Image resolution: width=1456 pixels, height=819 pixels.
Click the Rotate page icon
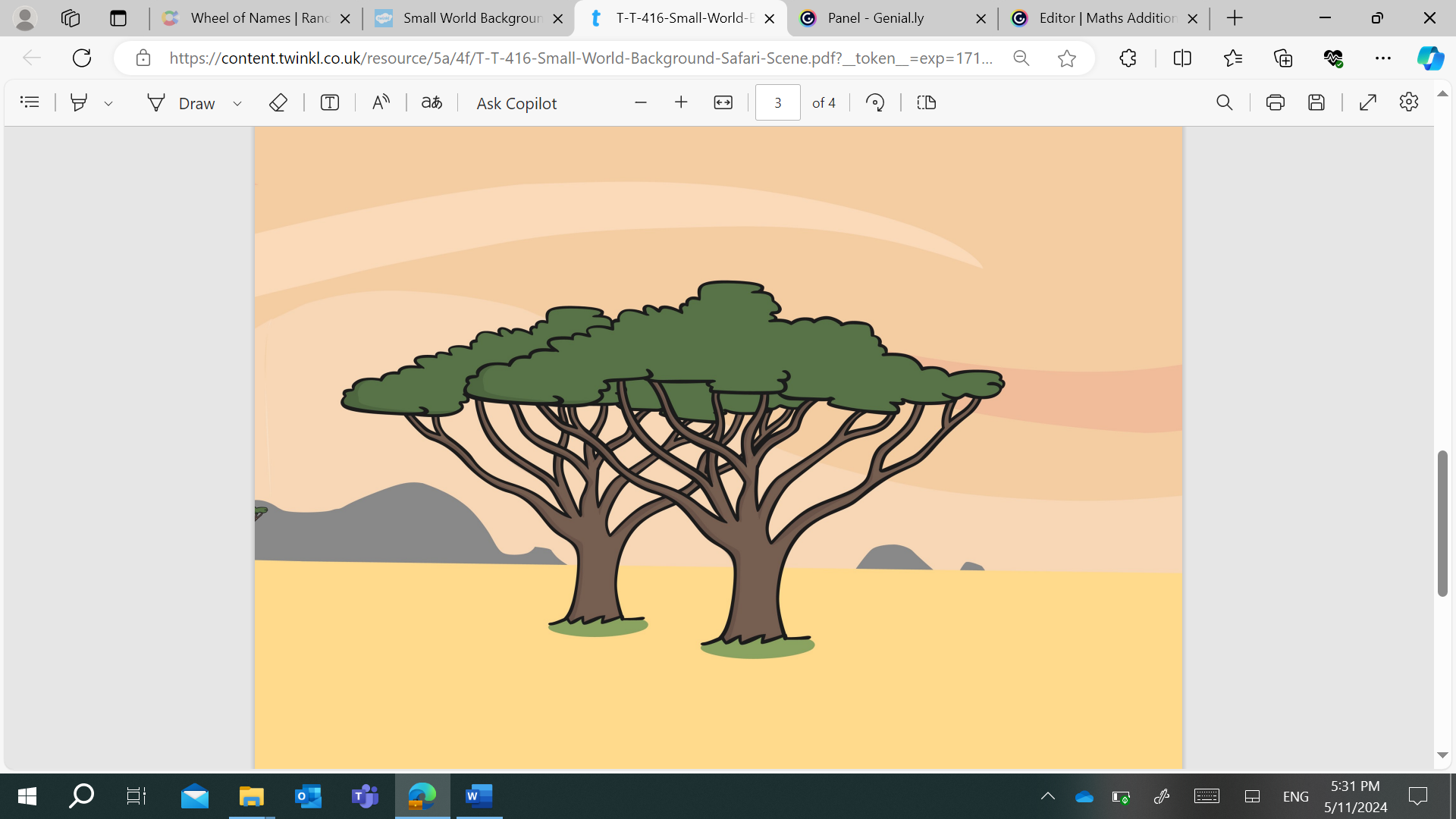point(875,102)
